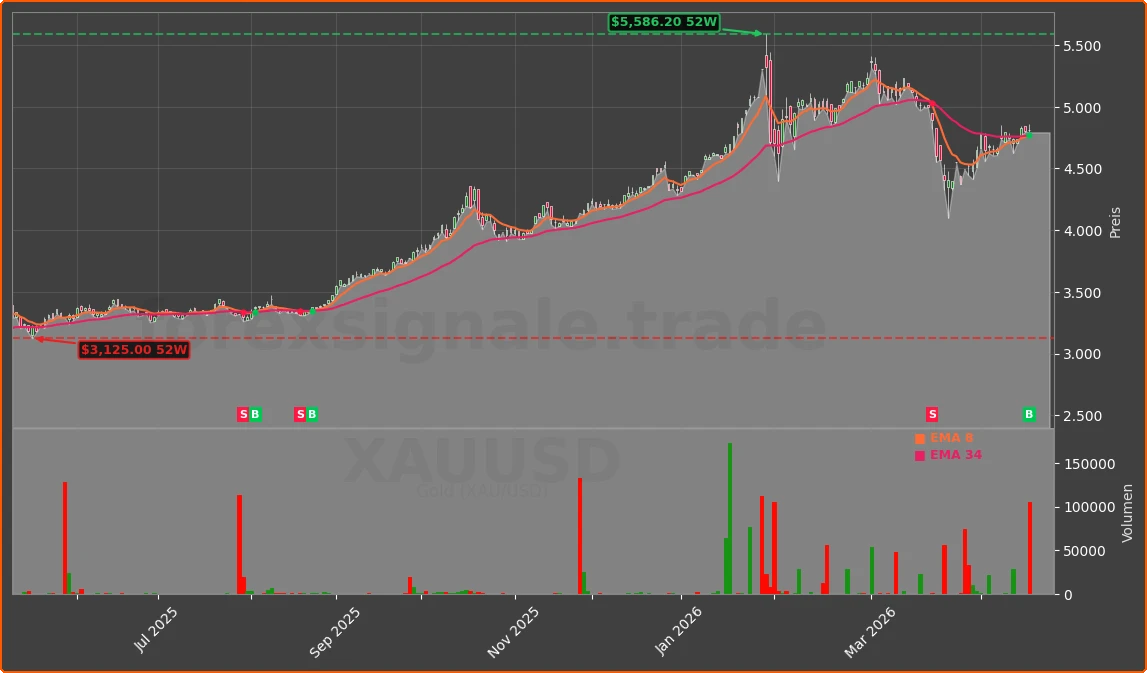This screenshot has width=1147, height=673.
Task: Click the Nov 2025 date label
Action: coord(512,633)
